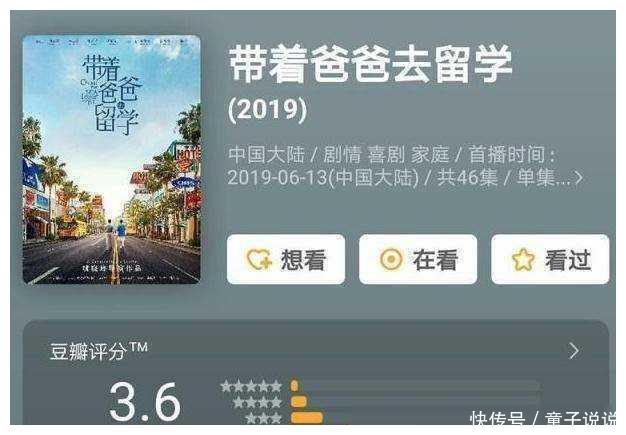Click the three-star icons row

[263, 418]
